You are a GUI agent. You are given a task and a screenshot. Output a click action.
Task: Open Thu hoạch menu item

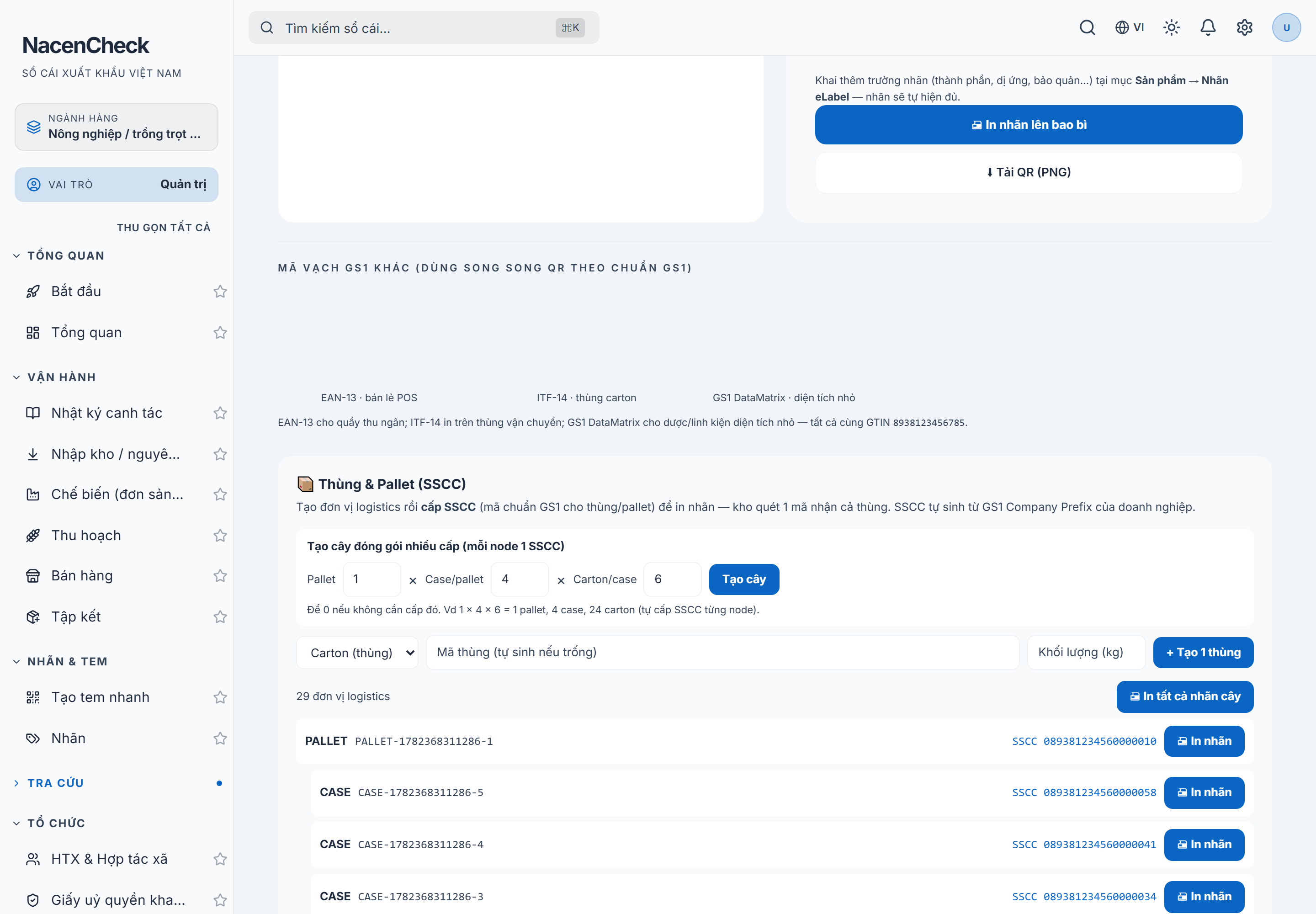click(115, 536)
